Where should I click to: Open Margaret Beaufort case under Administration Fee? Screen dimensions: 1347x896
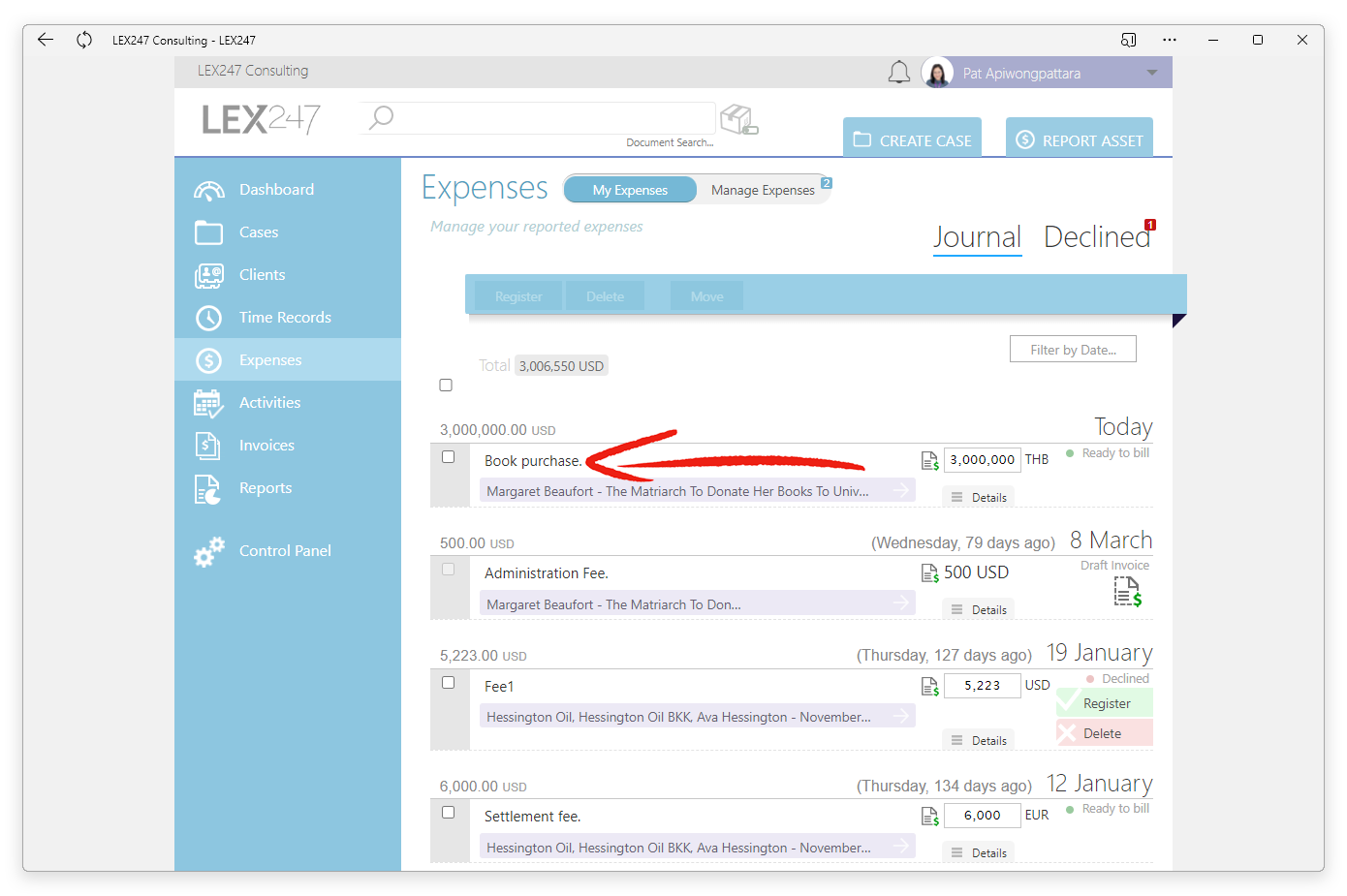697,603
